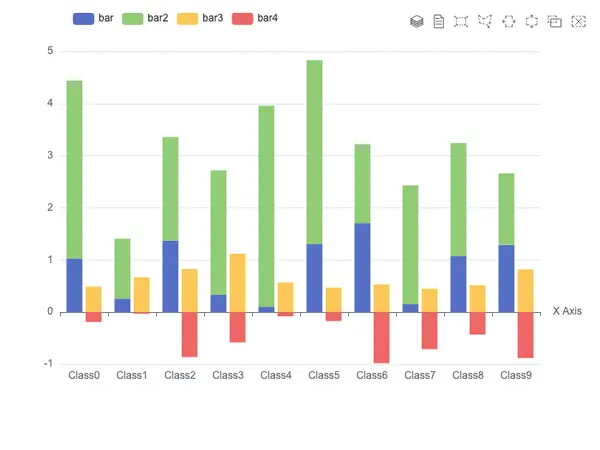The width and height of the screenshot is (600, 450).
Task: Select the polygon brush selection tool
Action: click(485, 21)
